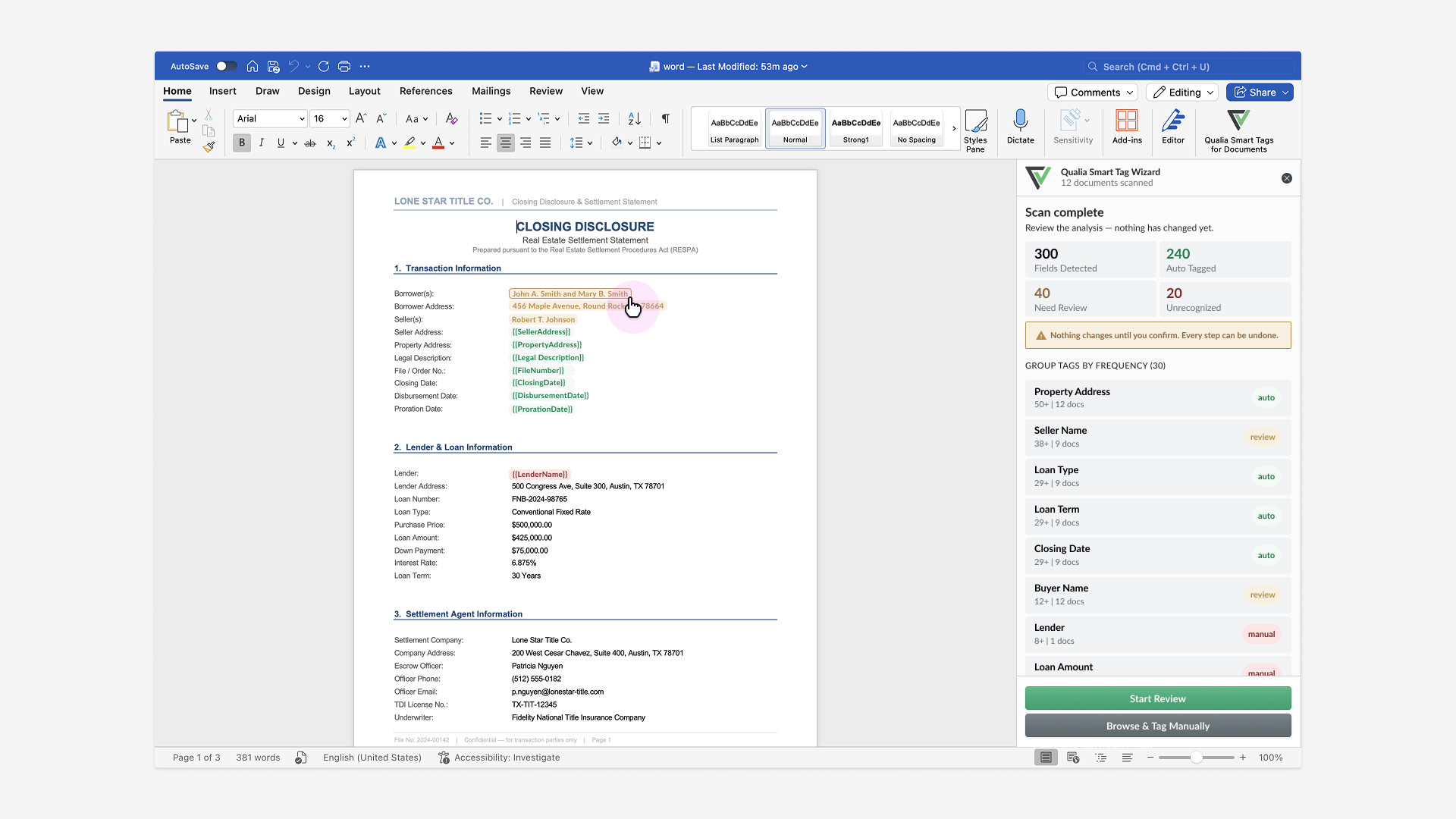
Task: Sort text with the A-Z sort icon
Action: click(x=635, y=118)
